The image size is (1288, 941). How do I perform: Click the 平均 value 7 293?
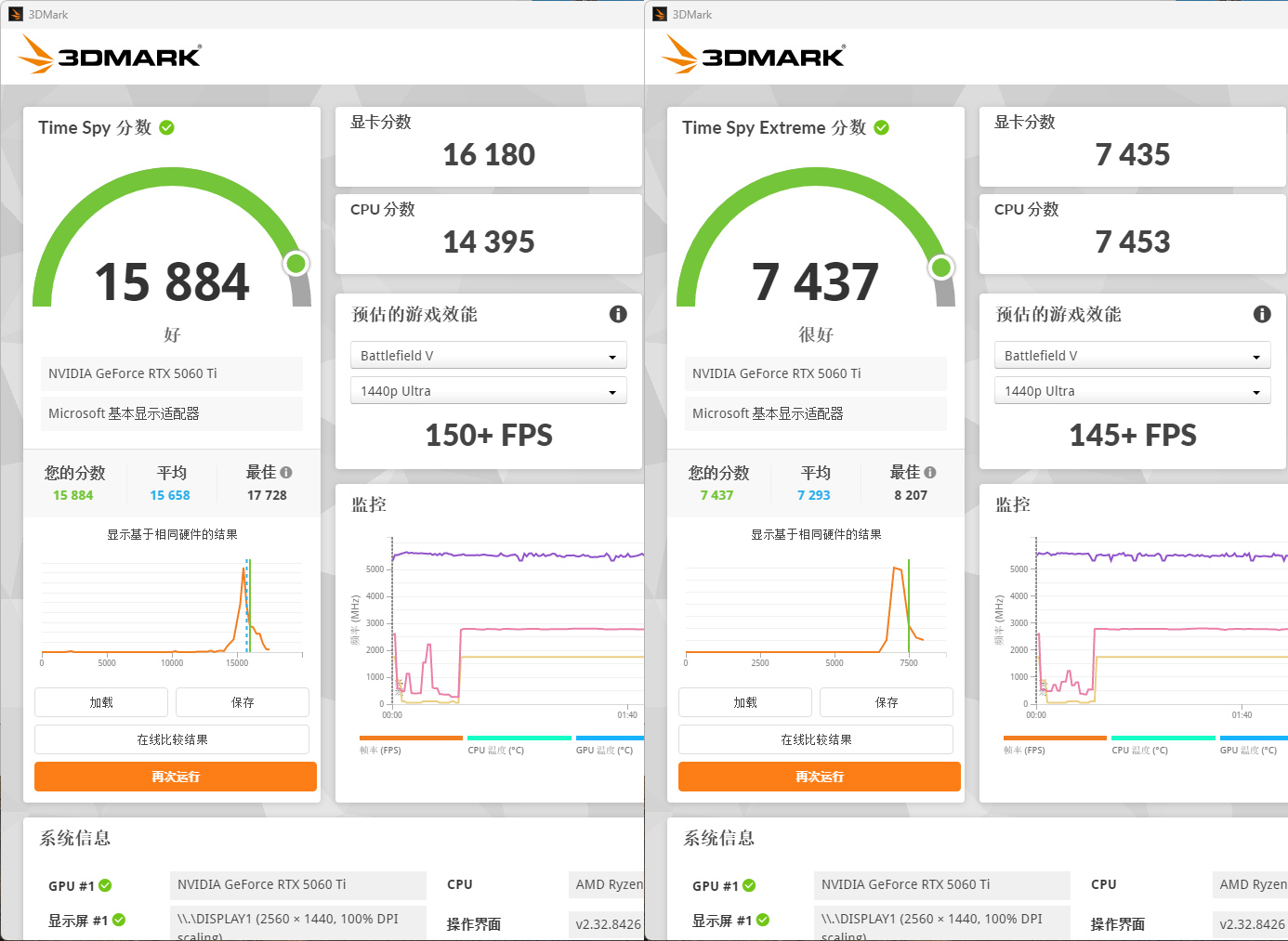[x=814, y=495]
